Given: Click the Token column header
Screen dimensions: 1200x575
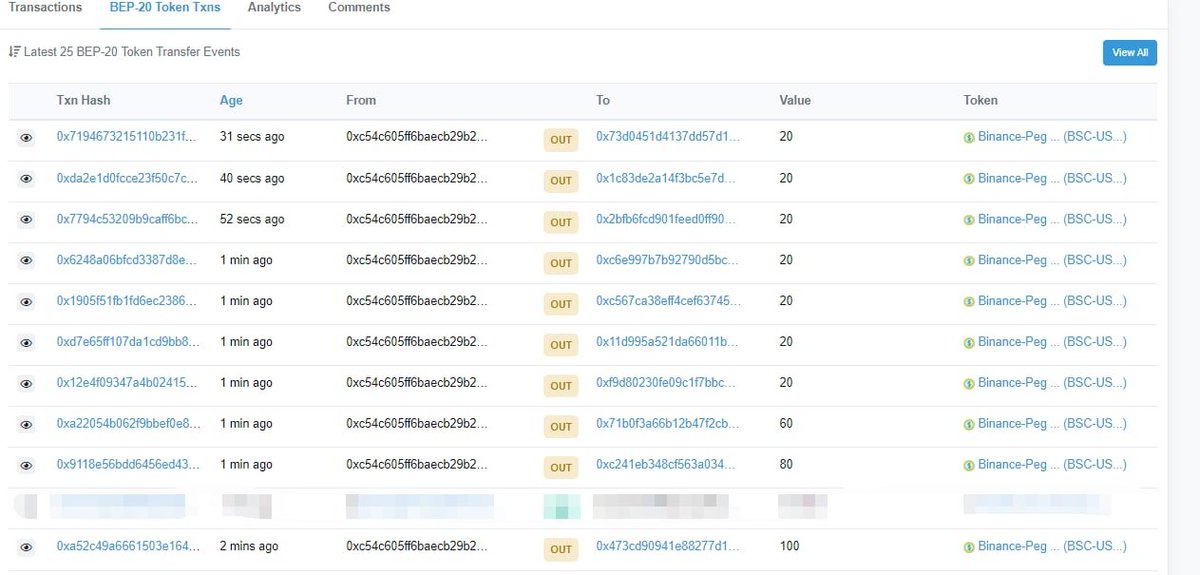Looking at the screenshot, I should 980,100.
